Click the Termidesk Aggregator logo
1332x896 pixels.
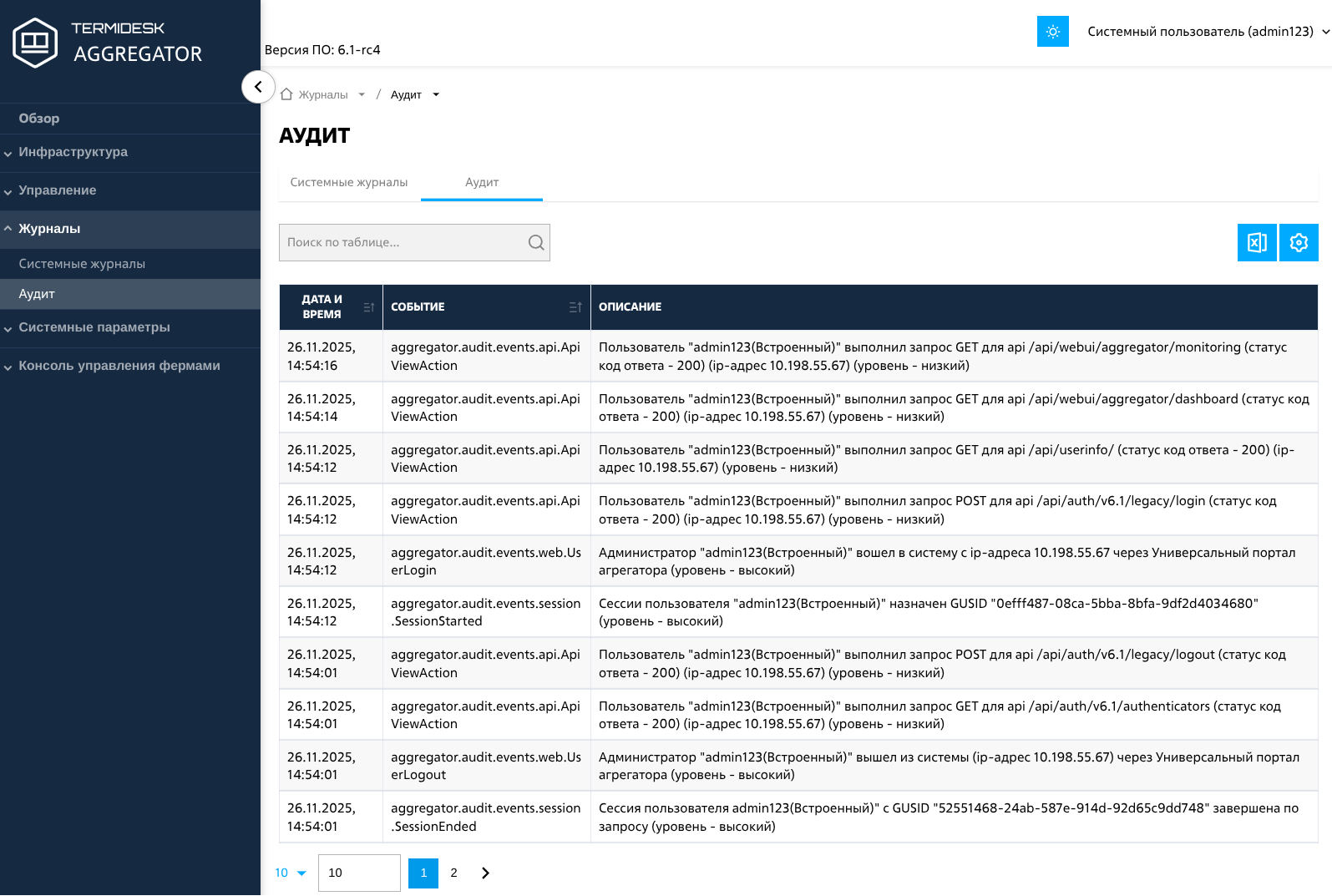107,43
